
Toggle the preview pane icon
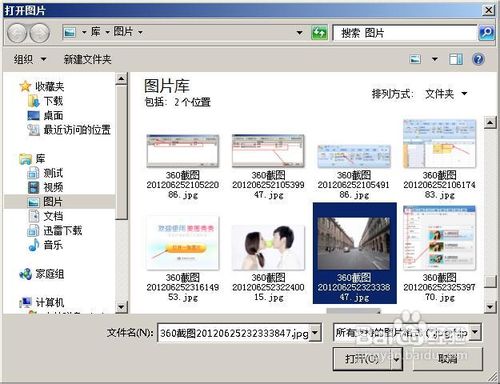[x=456, y=60]
